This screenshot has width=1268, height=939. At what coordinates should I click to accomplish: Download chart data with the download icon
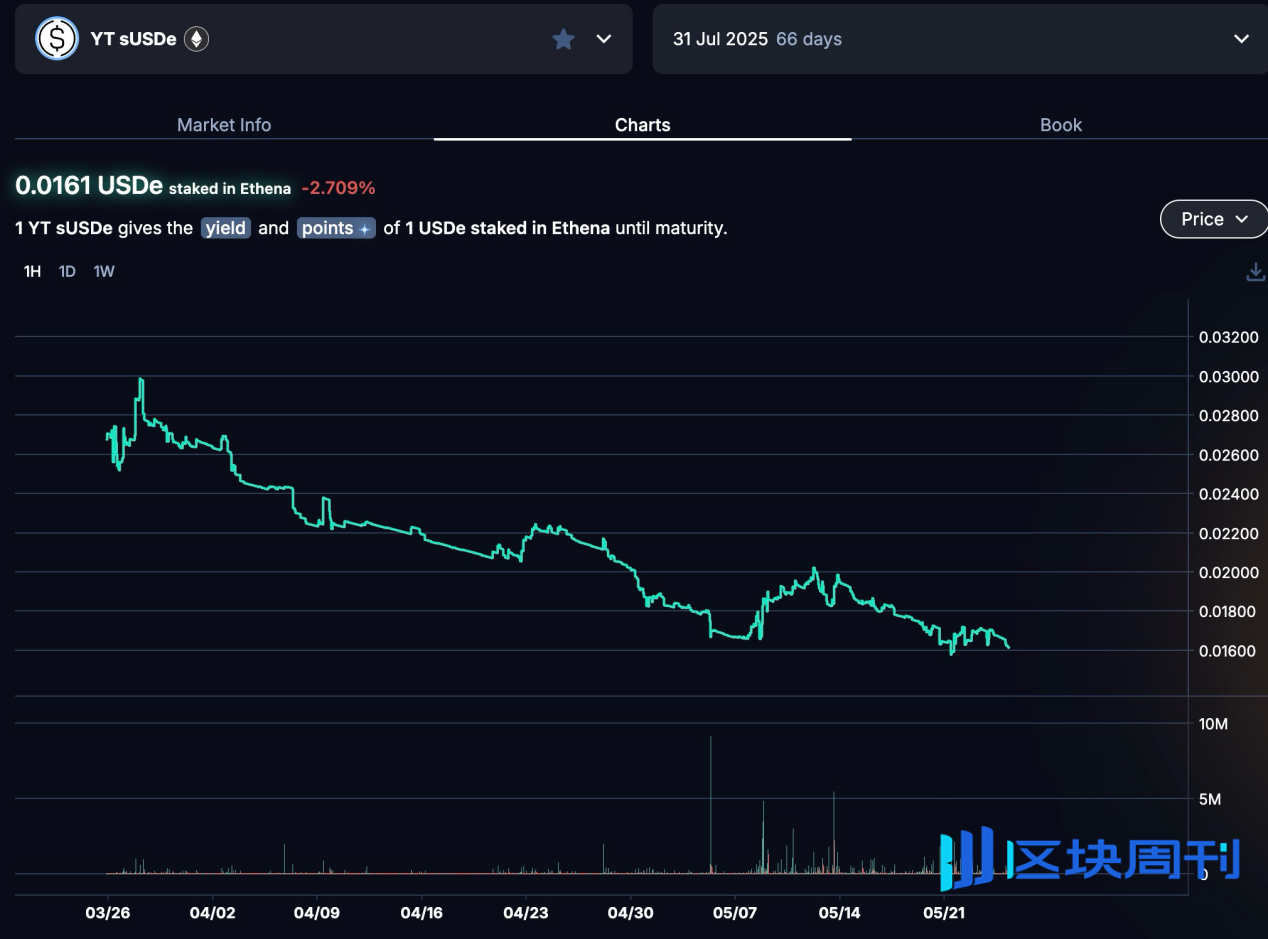(x=1256, y=271)
